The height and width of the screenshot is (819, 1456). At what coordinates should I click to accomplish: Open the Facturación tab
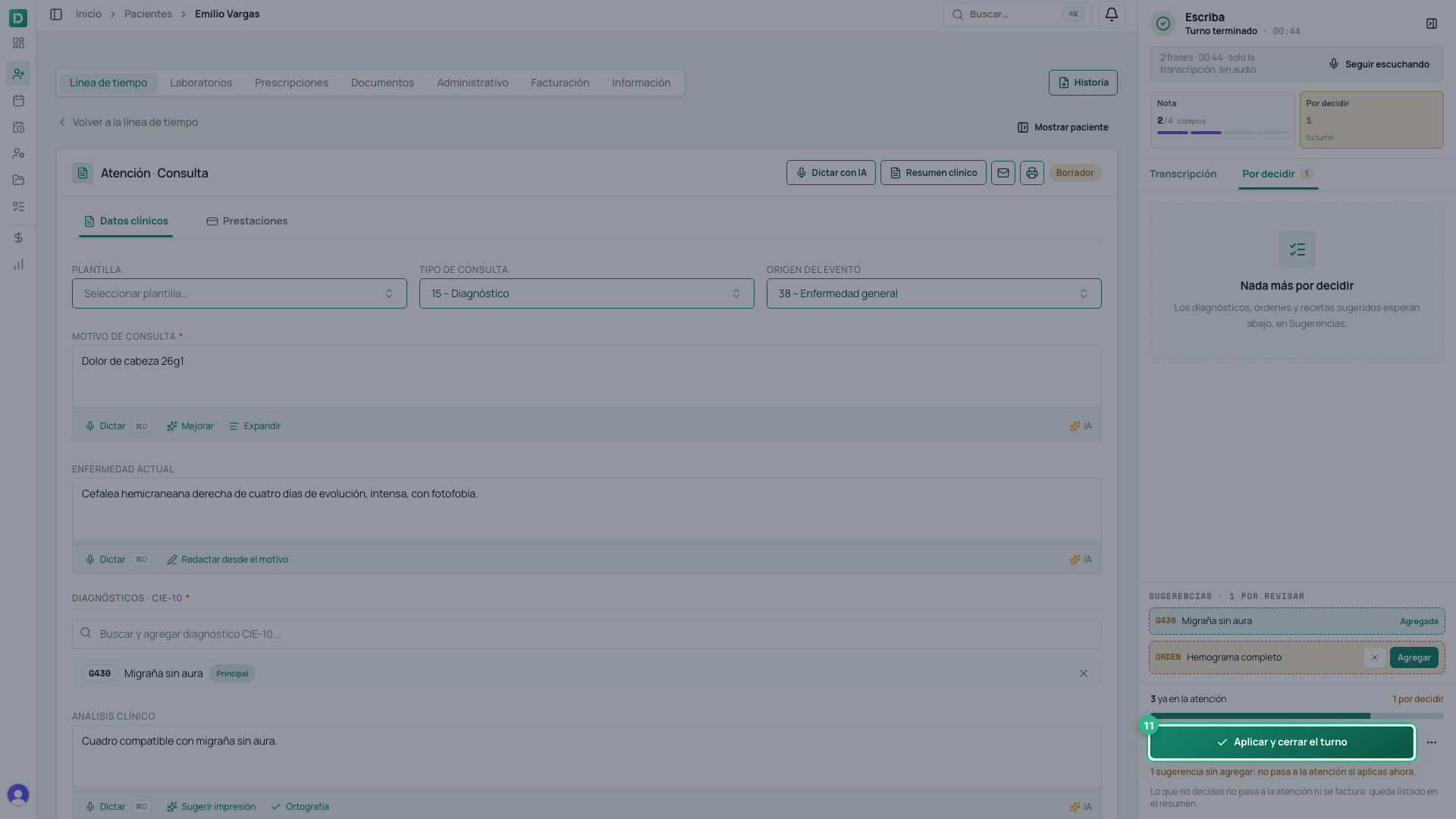560,83
